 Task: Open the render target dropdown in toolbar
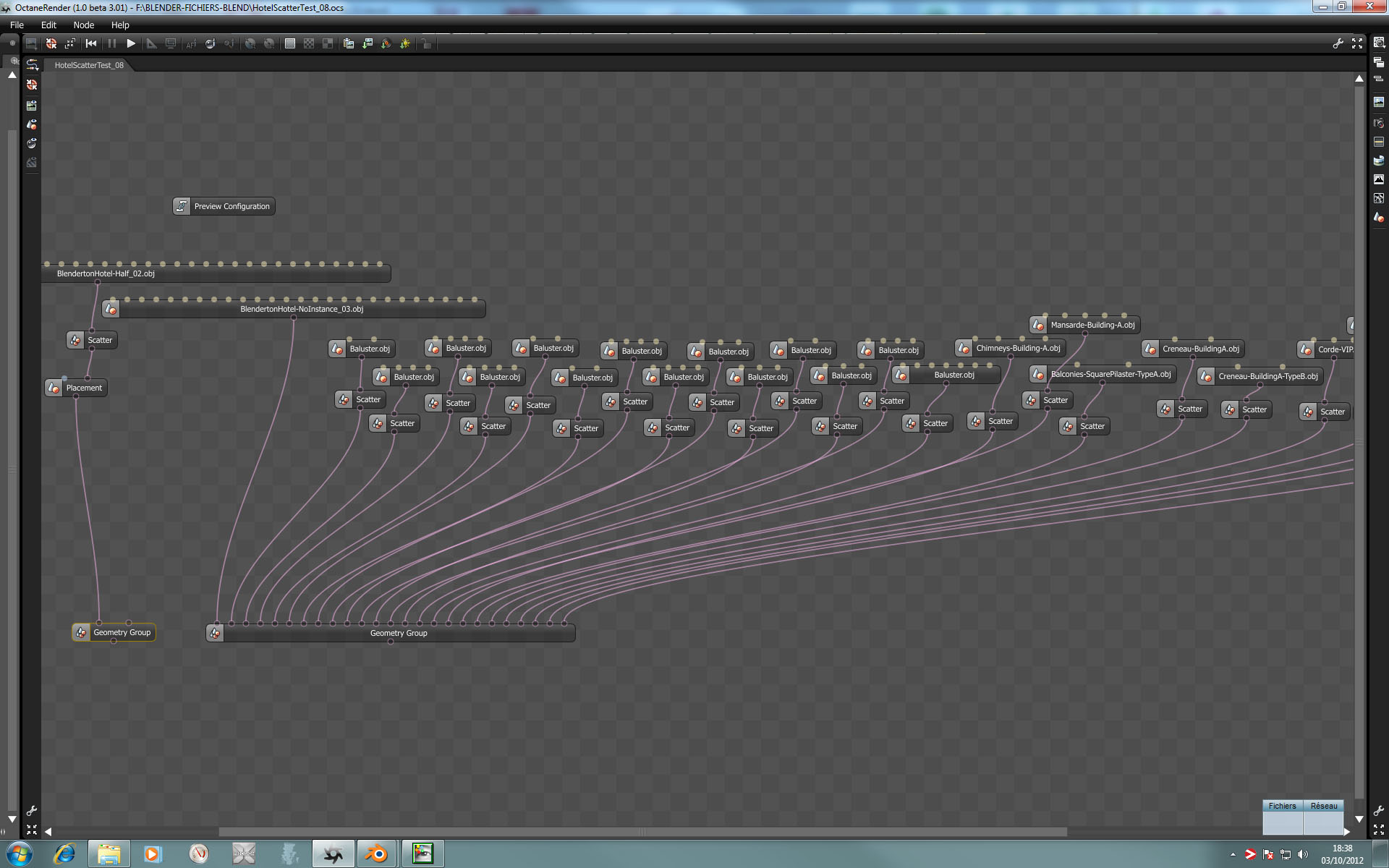[x=31, y=43]
